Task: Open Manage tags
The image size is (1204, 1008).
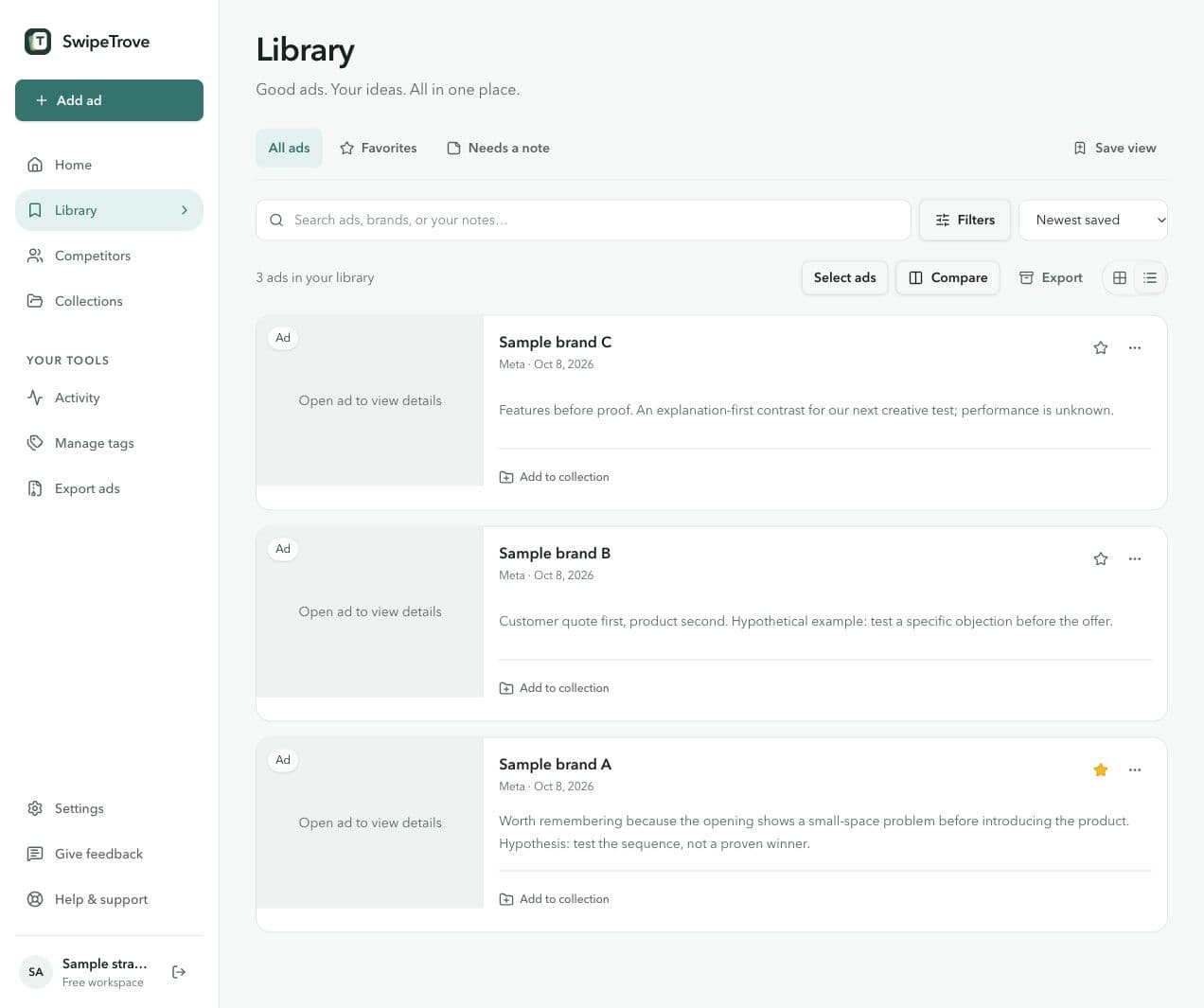Action: pyautogui.click(x=109, y=443)
